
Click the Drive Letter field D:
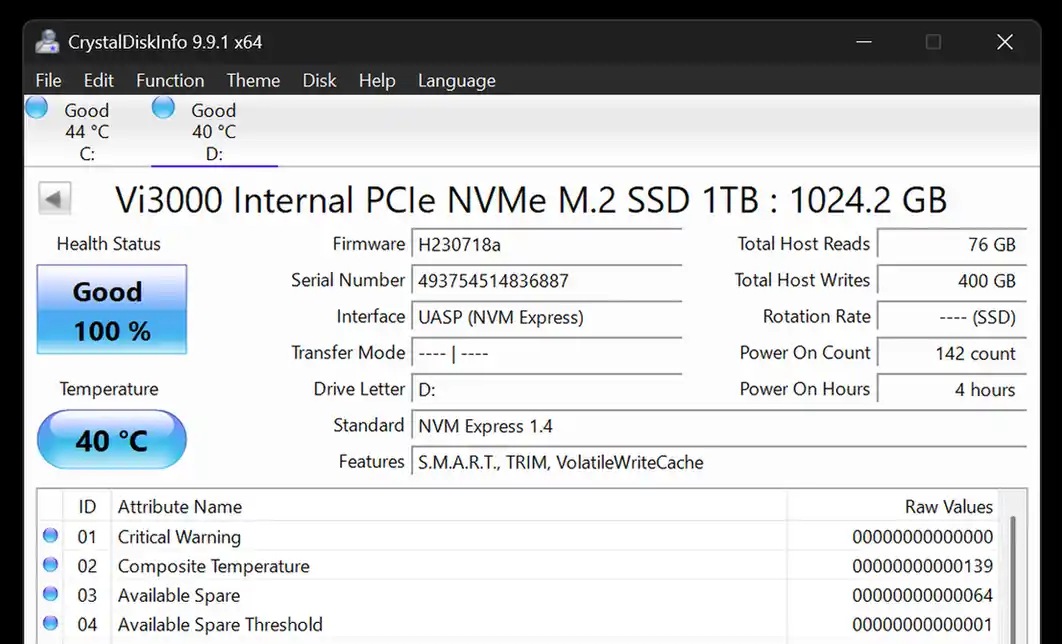point(547,390)
